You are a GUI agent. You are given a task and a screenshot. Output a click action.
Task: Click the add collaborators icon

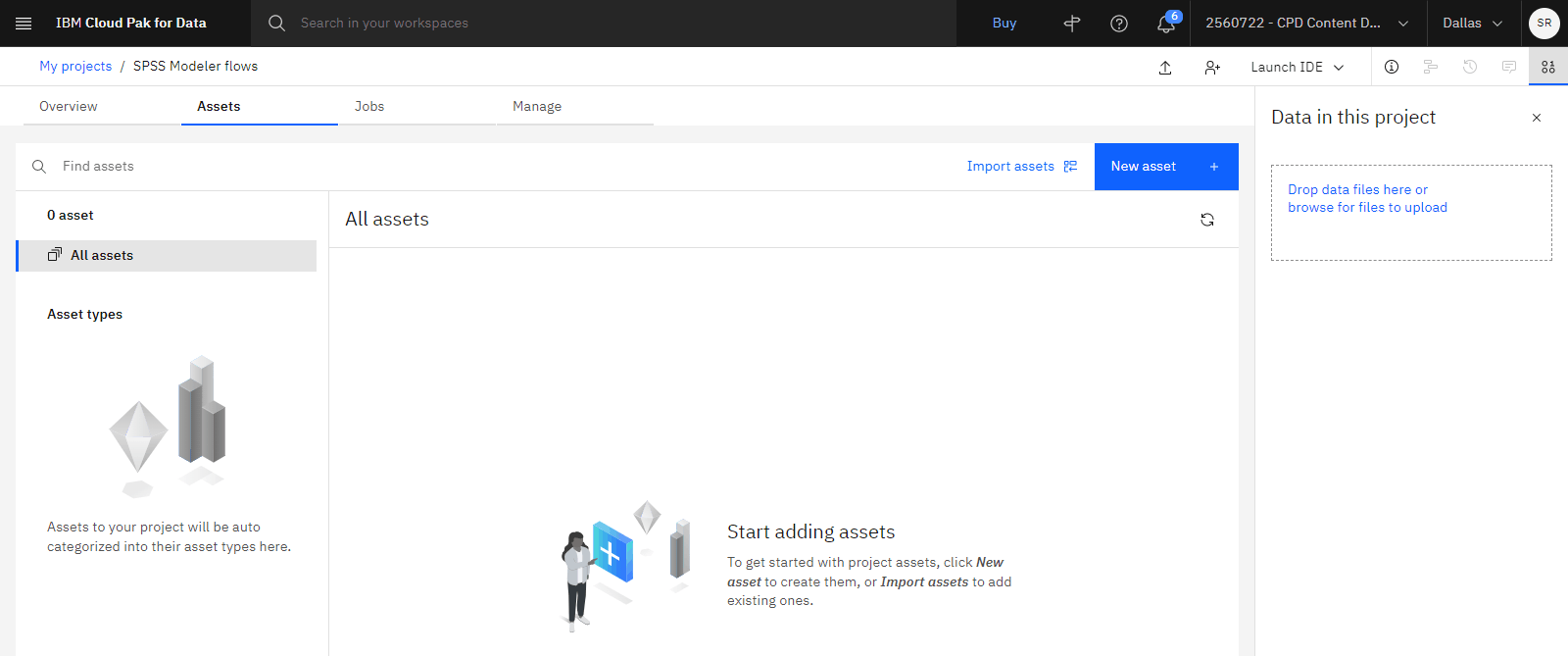(x=1212, y=67)
